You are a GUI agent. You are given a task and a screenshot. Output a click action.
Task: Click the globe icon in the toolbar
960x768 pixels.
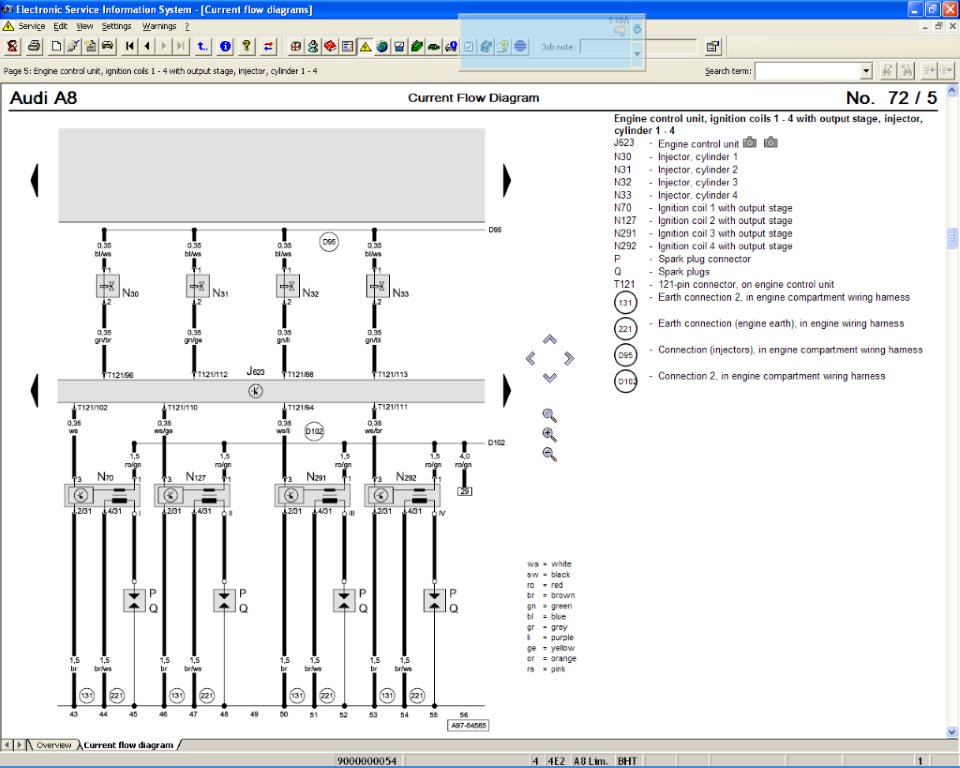[x=382, y=46]
